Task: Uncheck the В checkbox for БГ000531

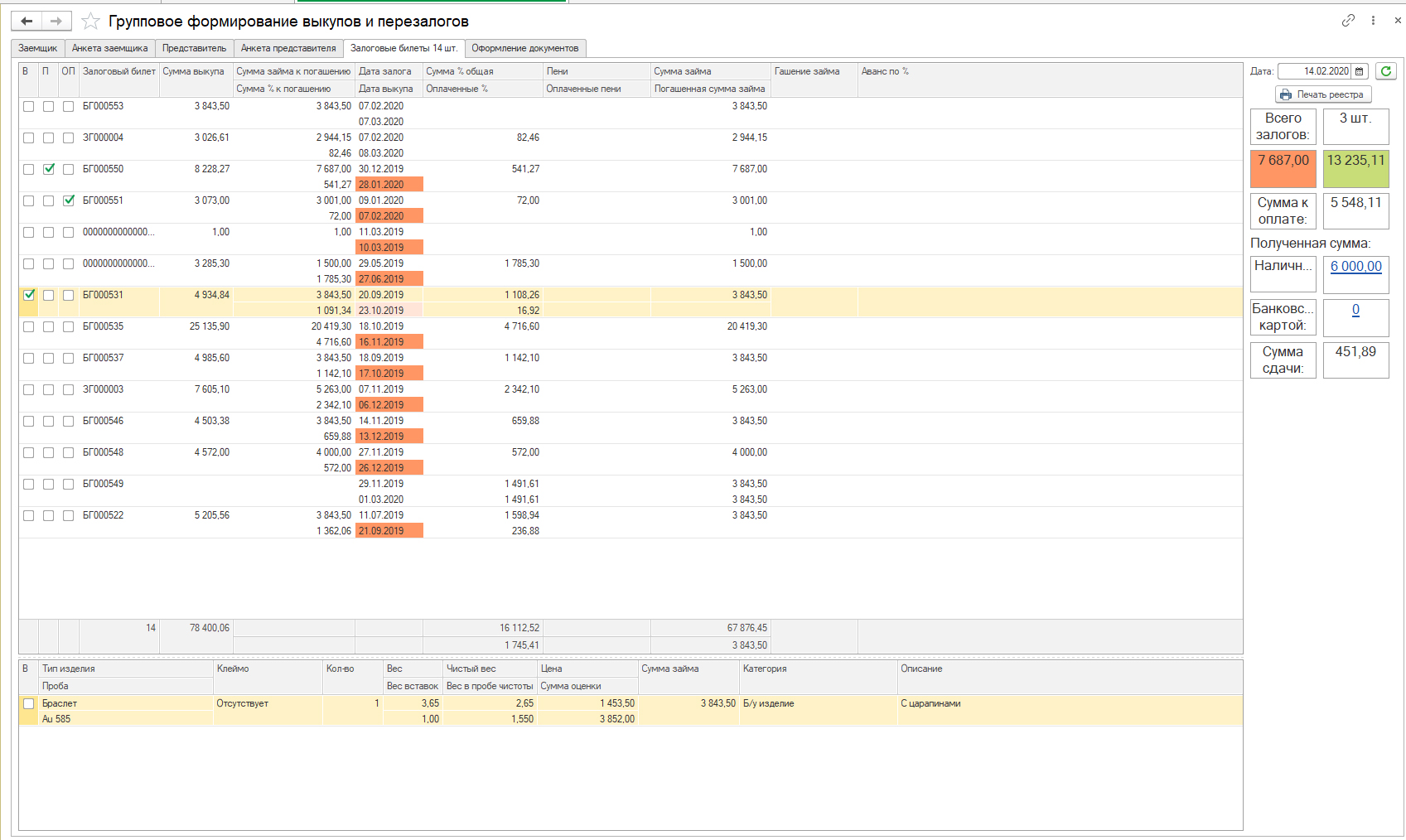Action: (29, 295)
